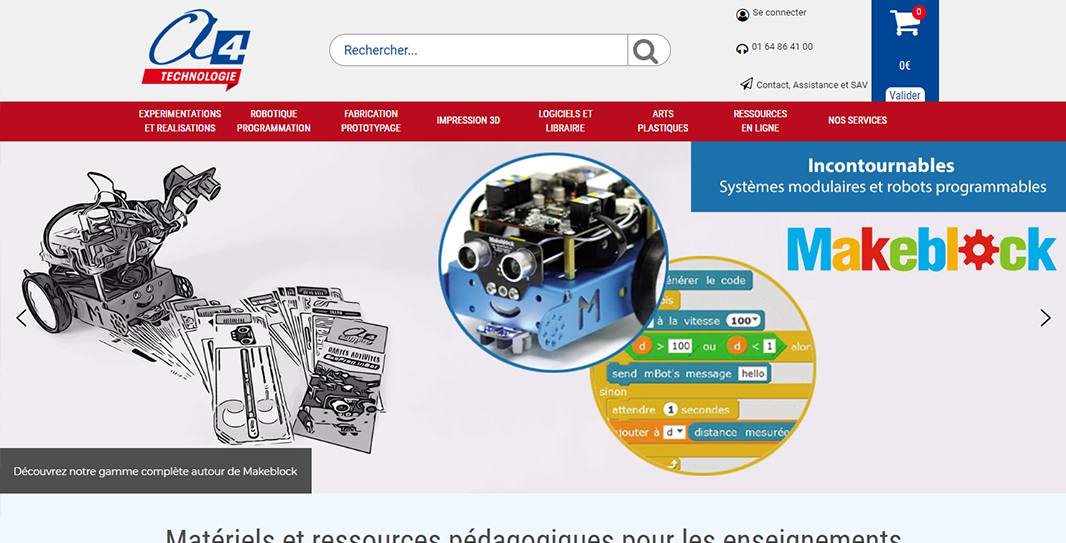Click the Makeblock logo
The height and width of the screenshot is (543, 1066).
point(921,249)
